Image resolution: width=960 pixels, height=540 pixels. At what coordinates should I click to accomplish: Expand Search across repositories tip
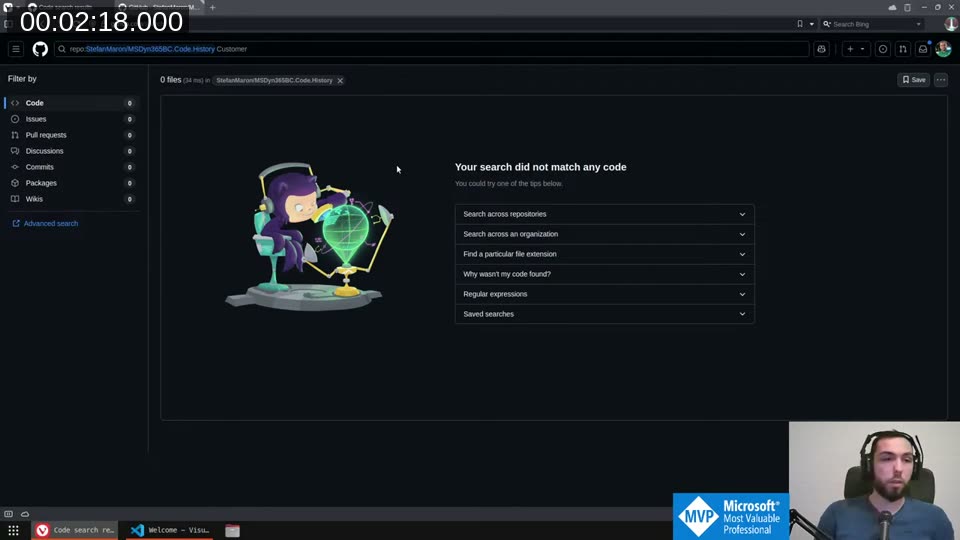(x=604, y=214)
